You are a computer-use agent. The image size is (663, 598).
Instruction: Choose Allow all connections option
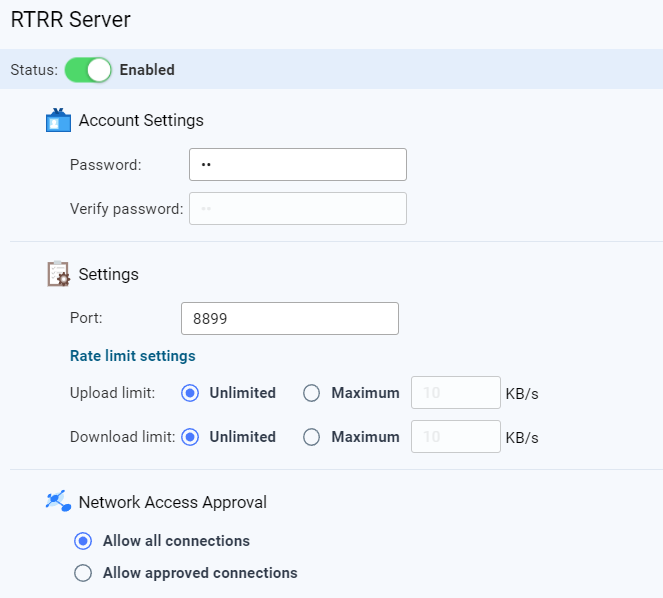click(x=84, y=541)
